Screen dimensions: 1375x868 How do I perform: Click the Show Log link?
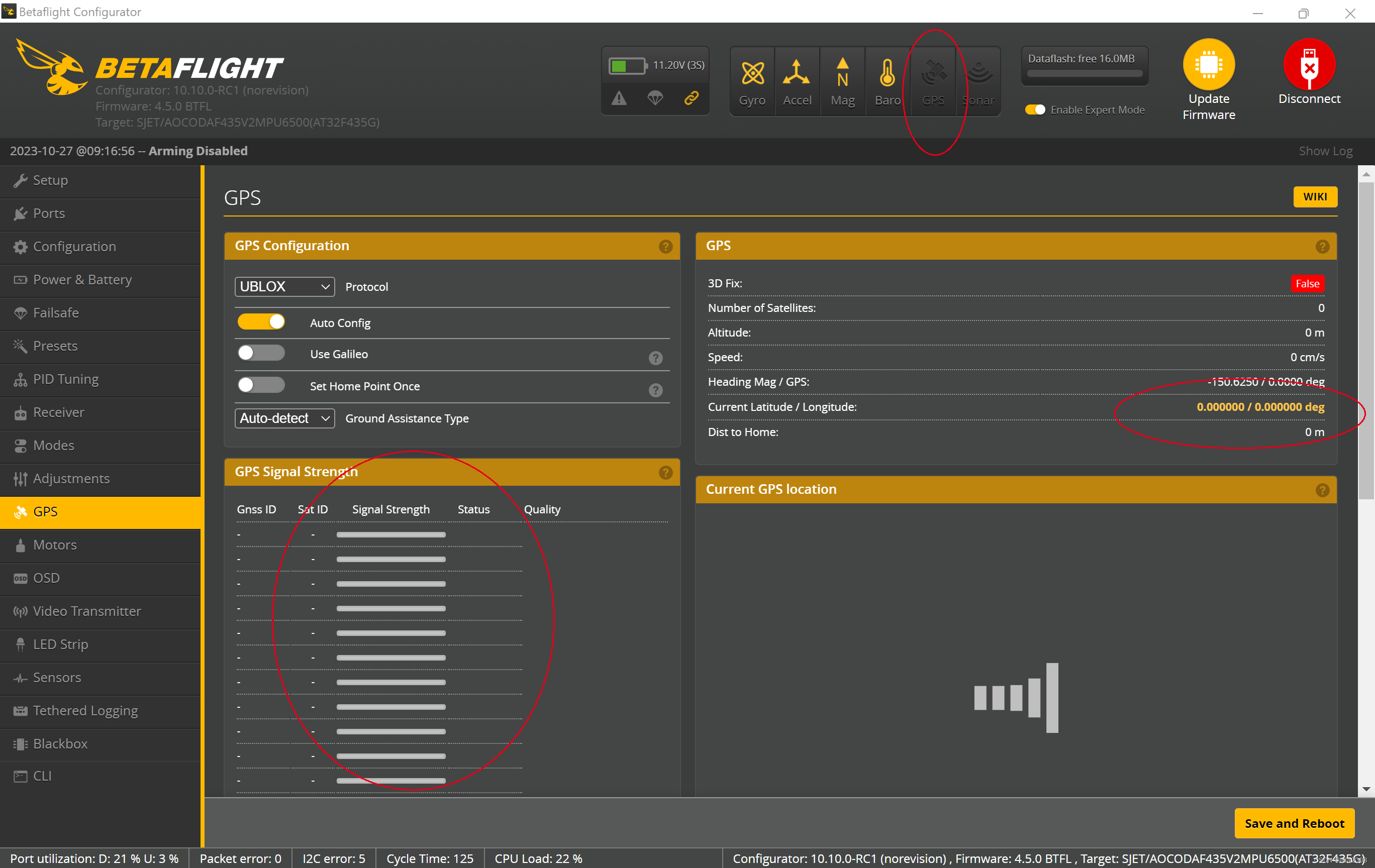[1325, 151]
